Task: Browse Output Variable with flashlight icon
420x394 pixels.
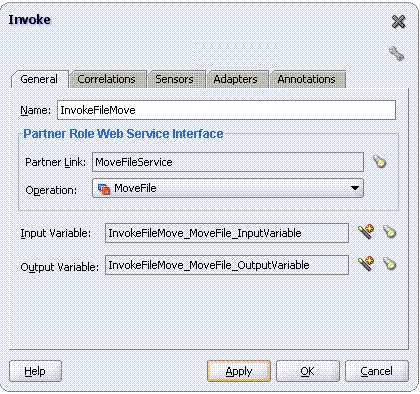Action: tap(389, 264)
